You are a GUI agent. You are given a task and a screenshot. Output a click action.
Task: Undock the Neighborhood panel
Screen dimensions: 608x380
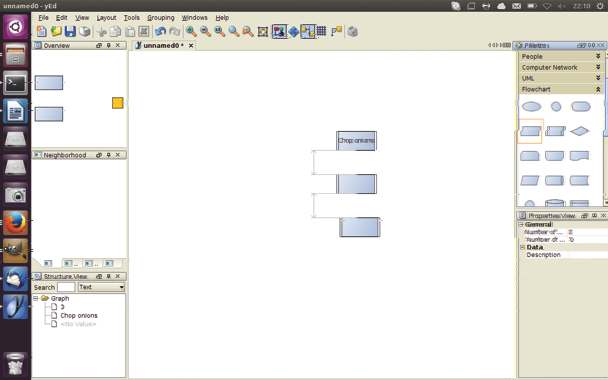click(99, 155)
